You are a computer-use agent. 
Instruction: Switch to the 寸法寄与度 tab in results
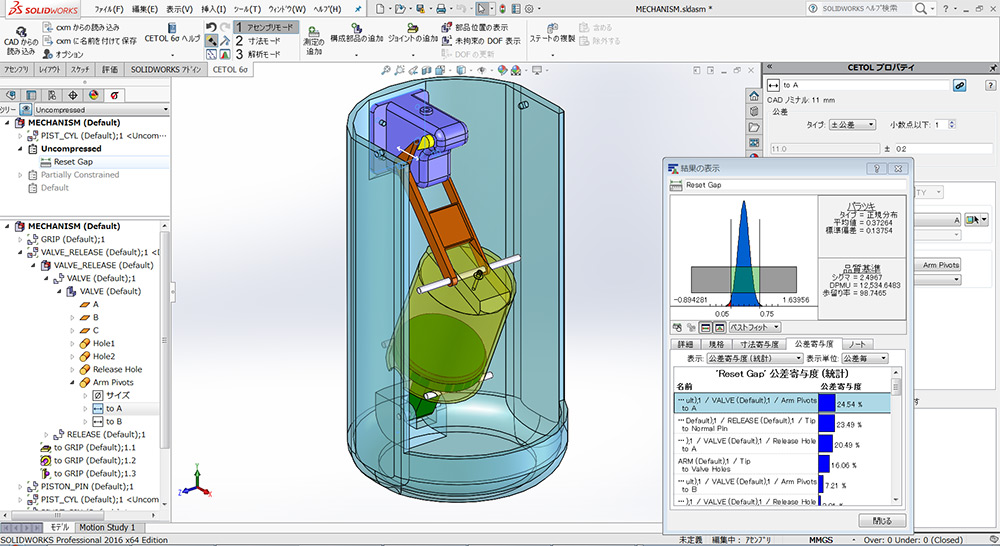point(759,344)
